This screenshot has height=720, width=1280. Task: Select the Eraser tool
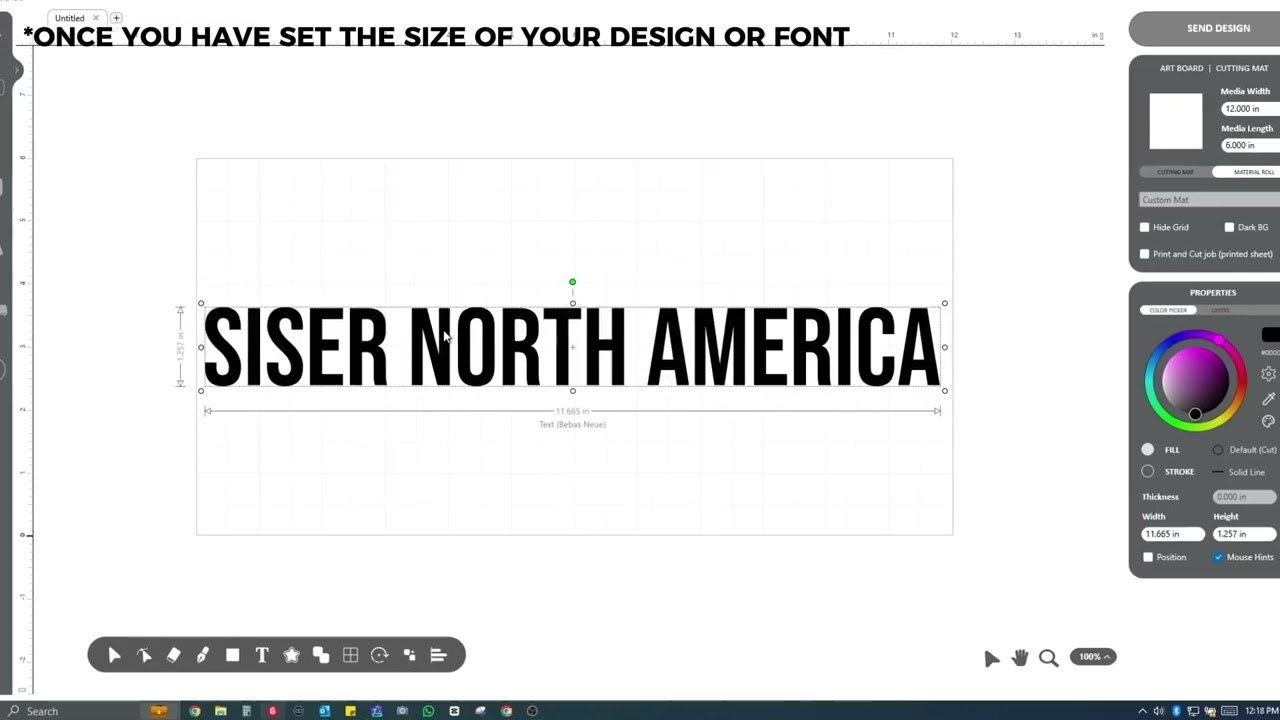click(173, 655)
